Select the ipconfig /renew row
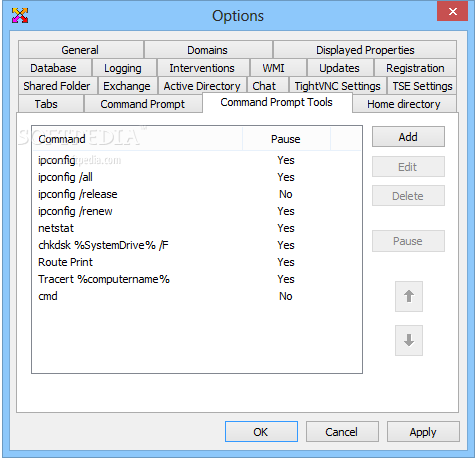The image size is (475, 458). (x=197, y=211)
